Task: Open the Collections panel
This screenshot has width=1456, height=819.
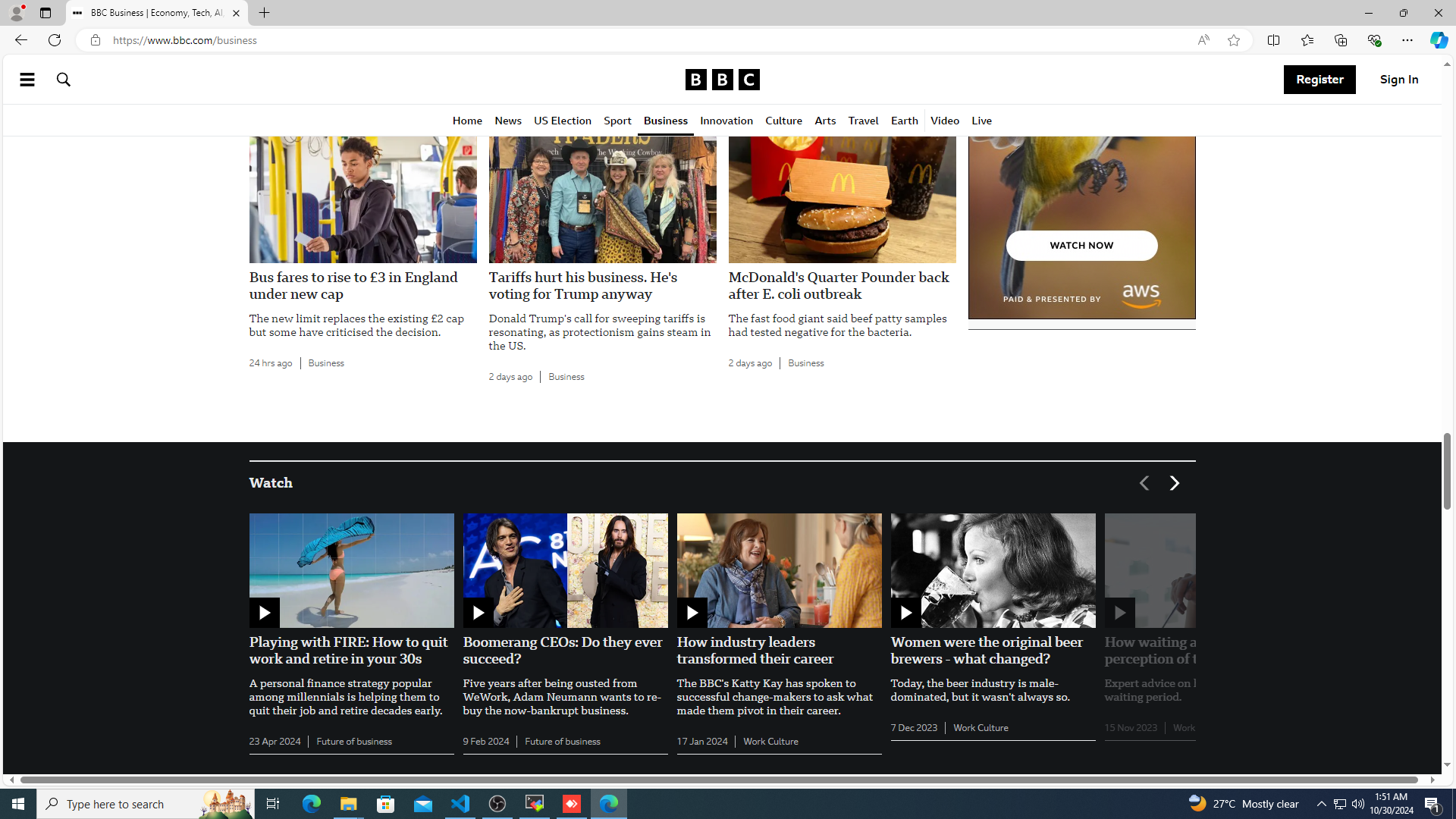Action: tap(1340, 40)
